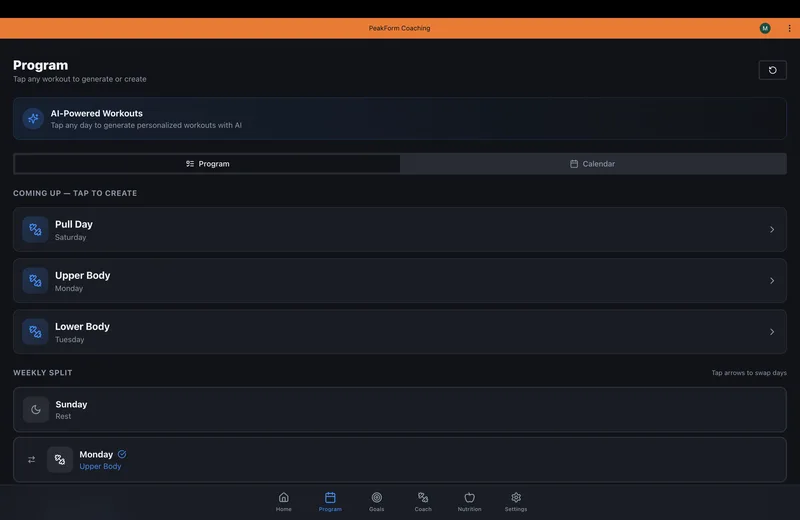Image resolution: width=800 pixels, height=520 pixels.
Task: Click the PeakForm Coaching title
Action: [x=399, y=28]
